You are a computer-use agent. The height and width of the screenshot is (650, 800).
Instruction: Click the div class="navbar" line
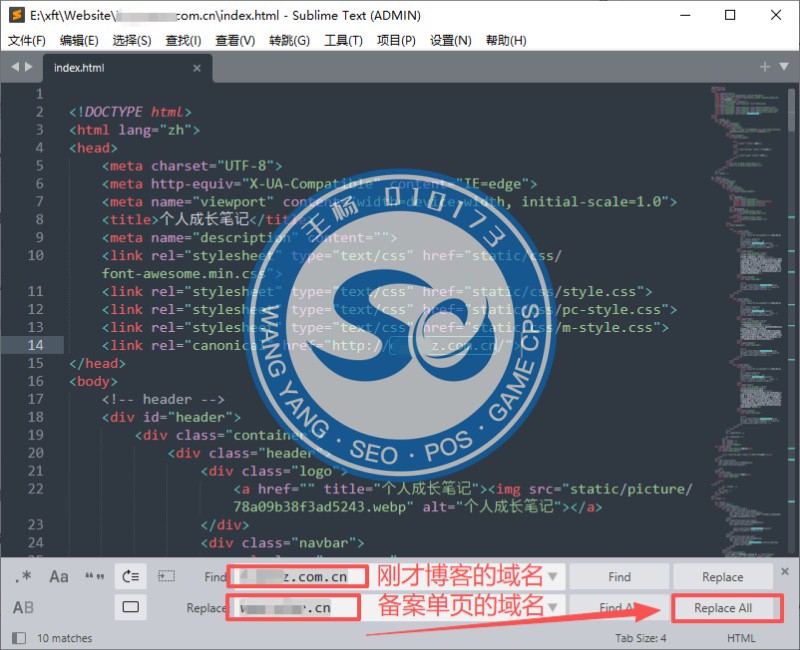(x=282, y=542)
